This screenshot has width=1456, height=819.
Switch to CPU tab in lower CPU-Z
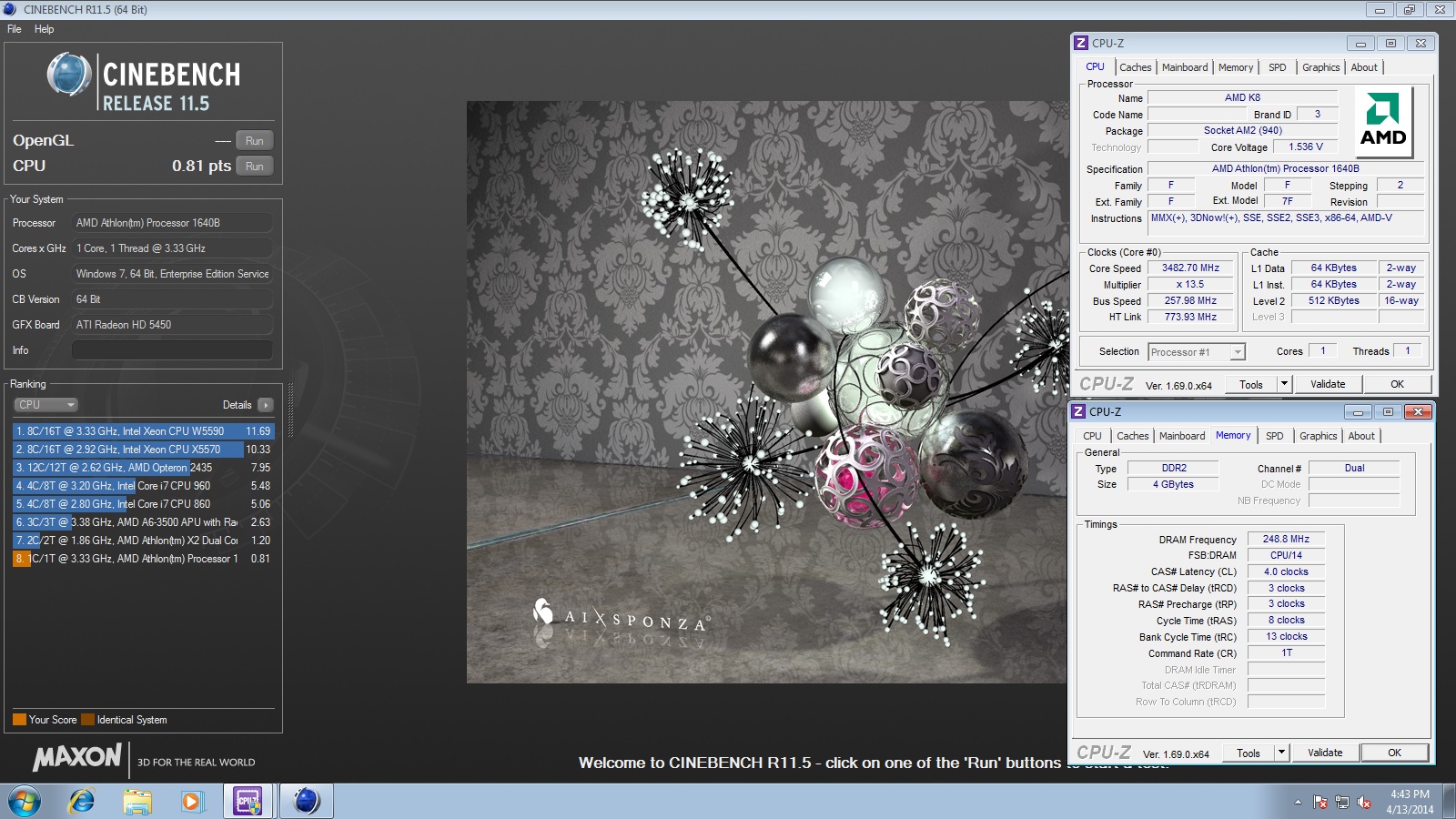click(1092, 436)
